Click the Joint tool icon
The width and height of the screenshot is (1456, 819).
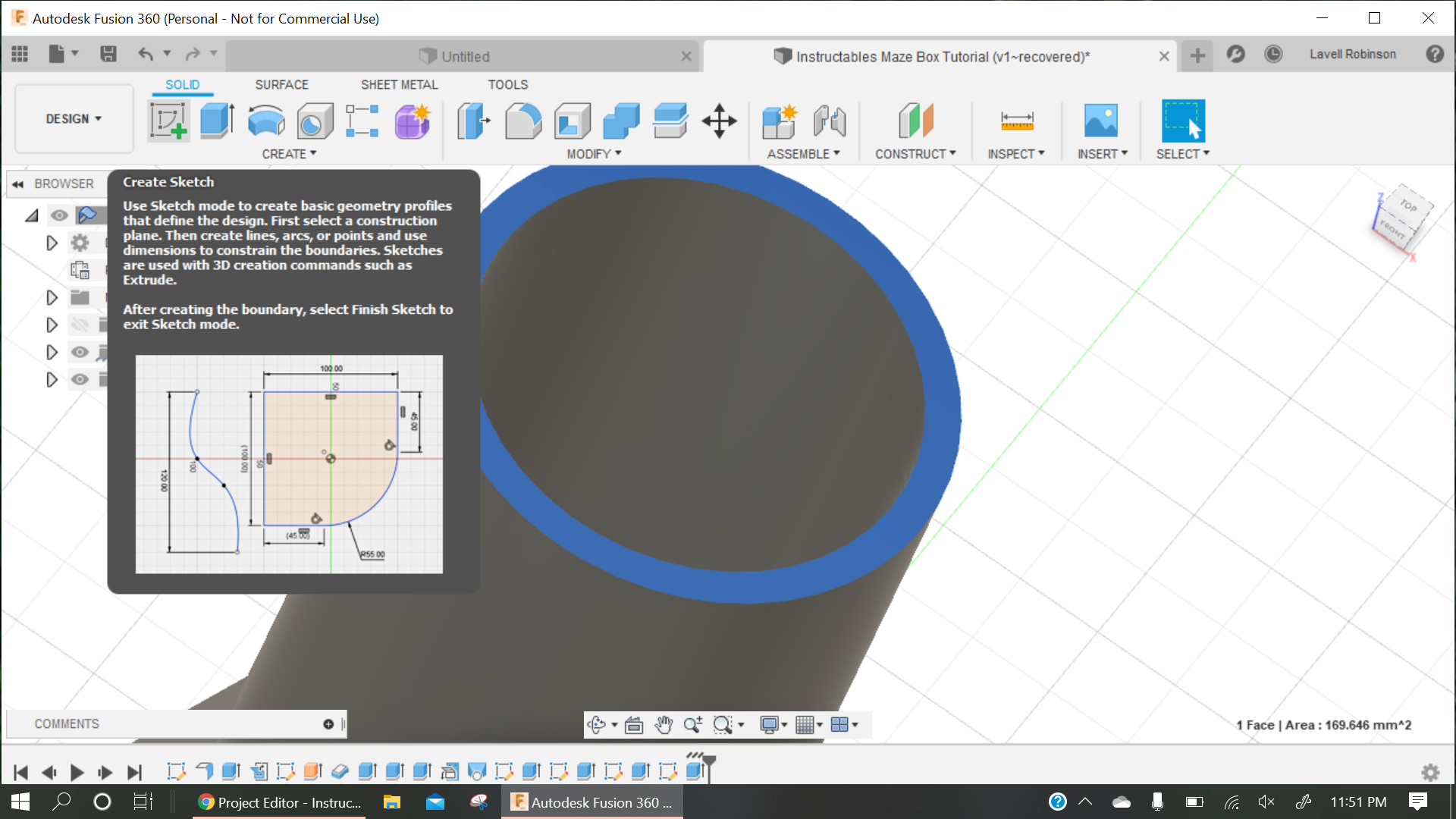point(830,121)
